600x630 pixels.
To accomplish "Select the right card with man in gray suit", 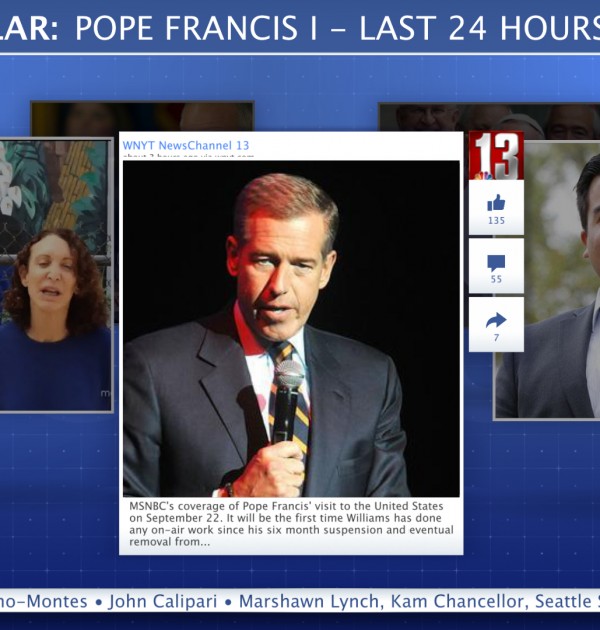I will [x=547, y=280].
